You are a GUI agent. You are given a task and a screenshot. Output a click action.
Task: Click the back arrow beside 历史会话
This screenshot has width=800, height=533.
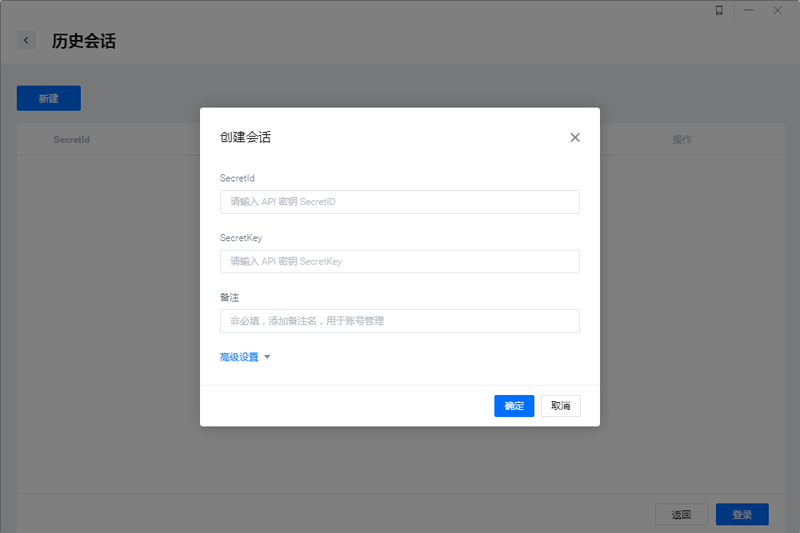[x=26, y=41]
